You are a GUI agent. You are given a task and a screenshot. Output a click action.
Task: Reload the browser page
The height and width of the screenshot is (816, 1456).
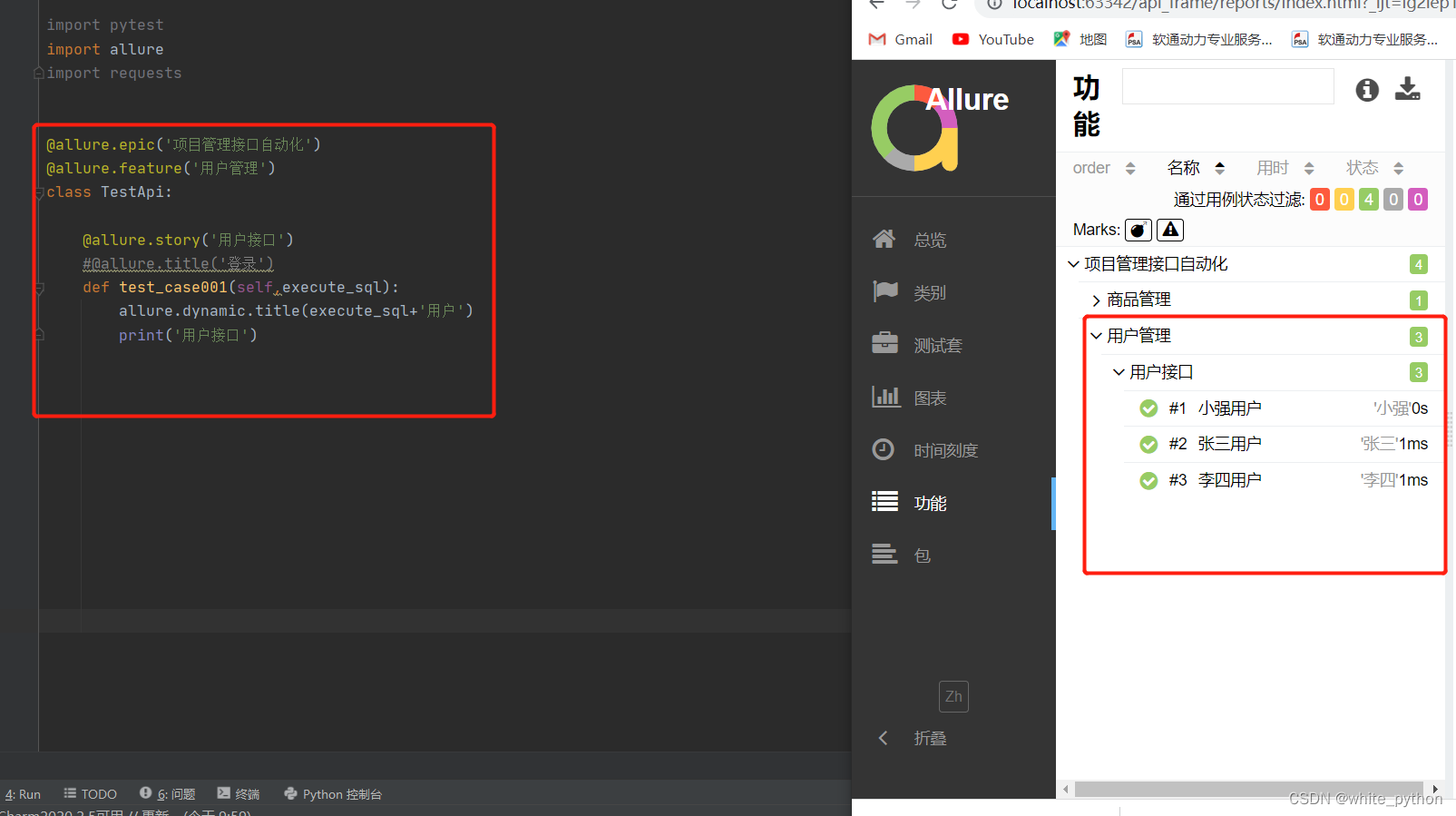pos(949,5)
